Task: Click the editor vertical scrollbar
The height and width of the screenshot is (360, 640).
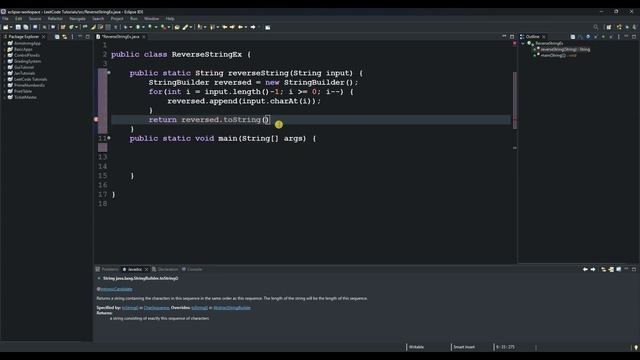Action: coord(515,100)
